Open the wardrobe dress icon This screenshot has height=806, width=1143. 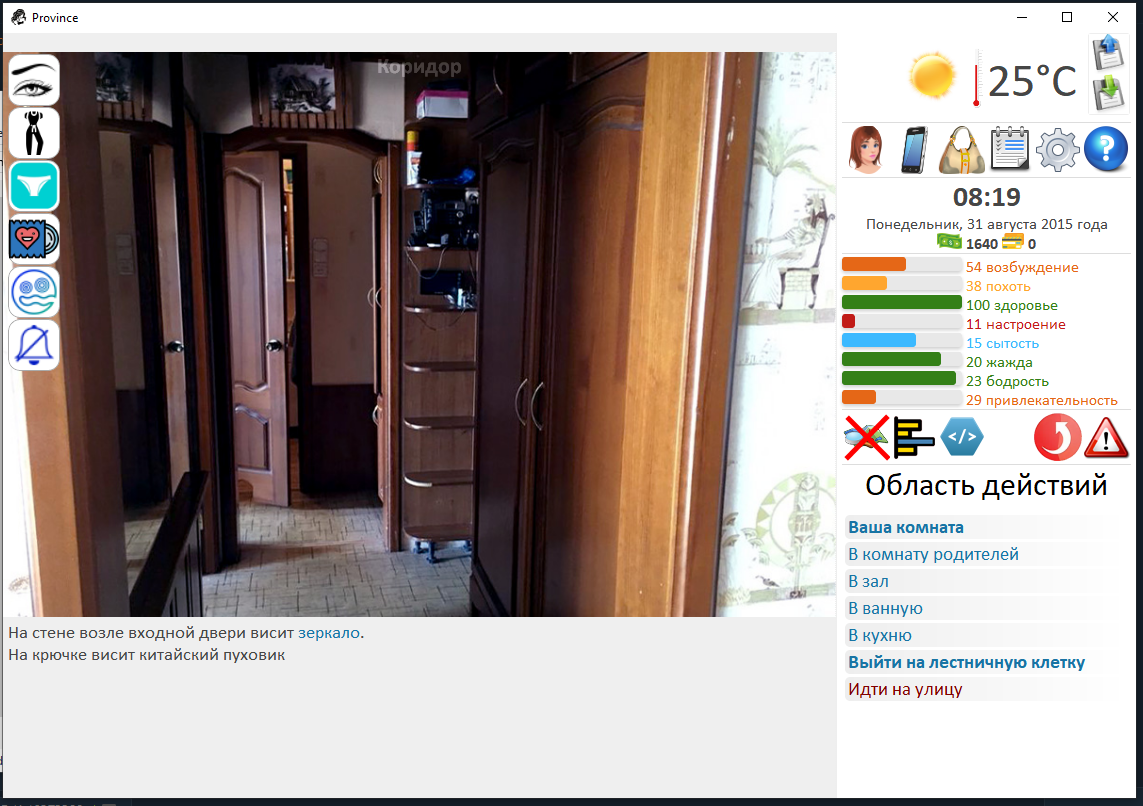(x=34, y=133)
